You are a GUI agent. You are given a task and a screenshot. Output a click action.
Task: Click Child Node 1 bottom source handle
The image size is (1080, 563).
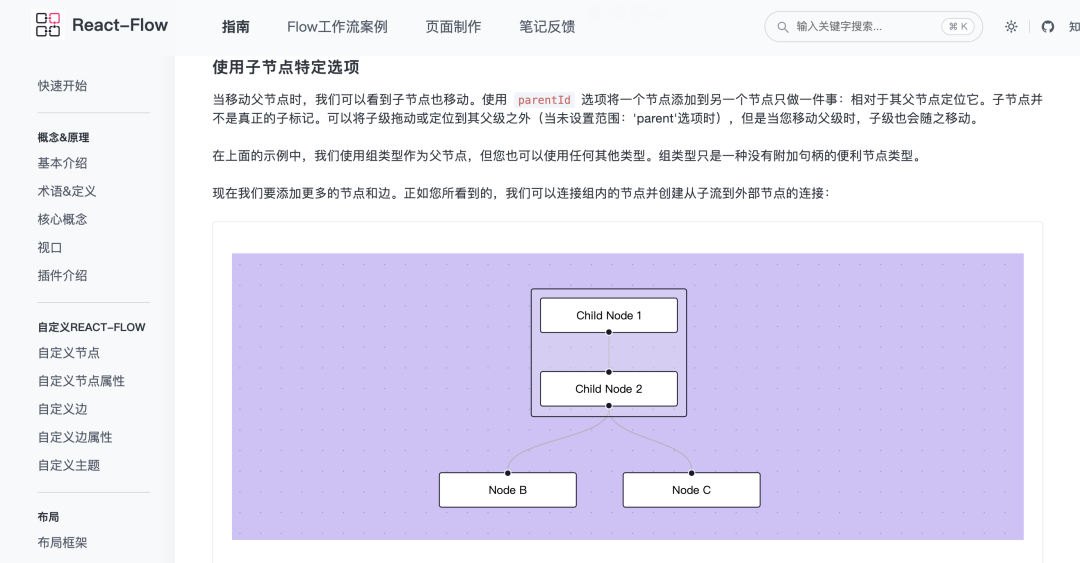(x=609, y=332)
